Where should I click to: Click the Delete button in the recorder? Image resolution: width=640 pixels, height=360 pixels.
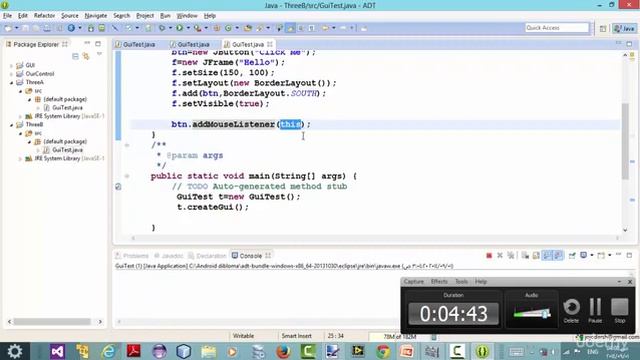[571, 310]
